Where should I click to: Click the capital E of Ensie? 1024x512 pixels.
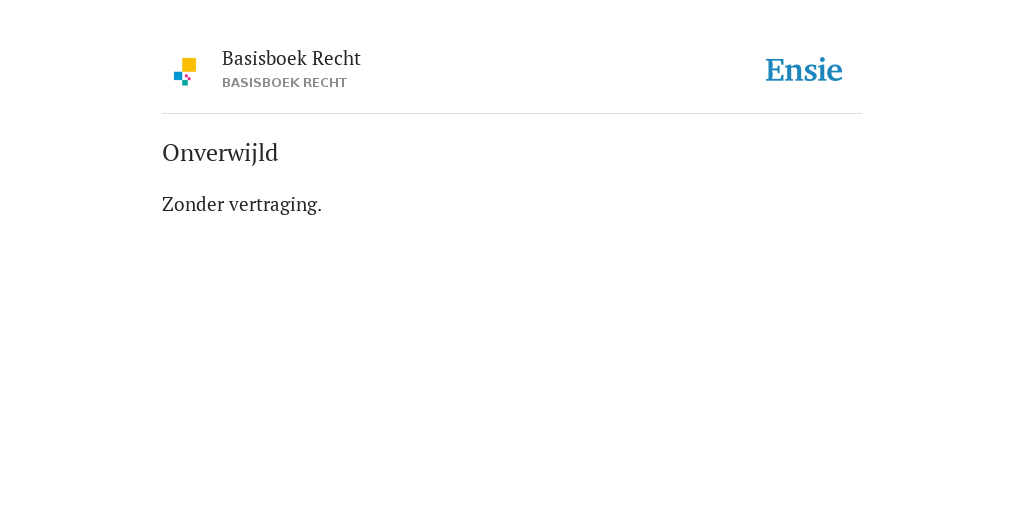775,70
